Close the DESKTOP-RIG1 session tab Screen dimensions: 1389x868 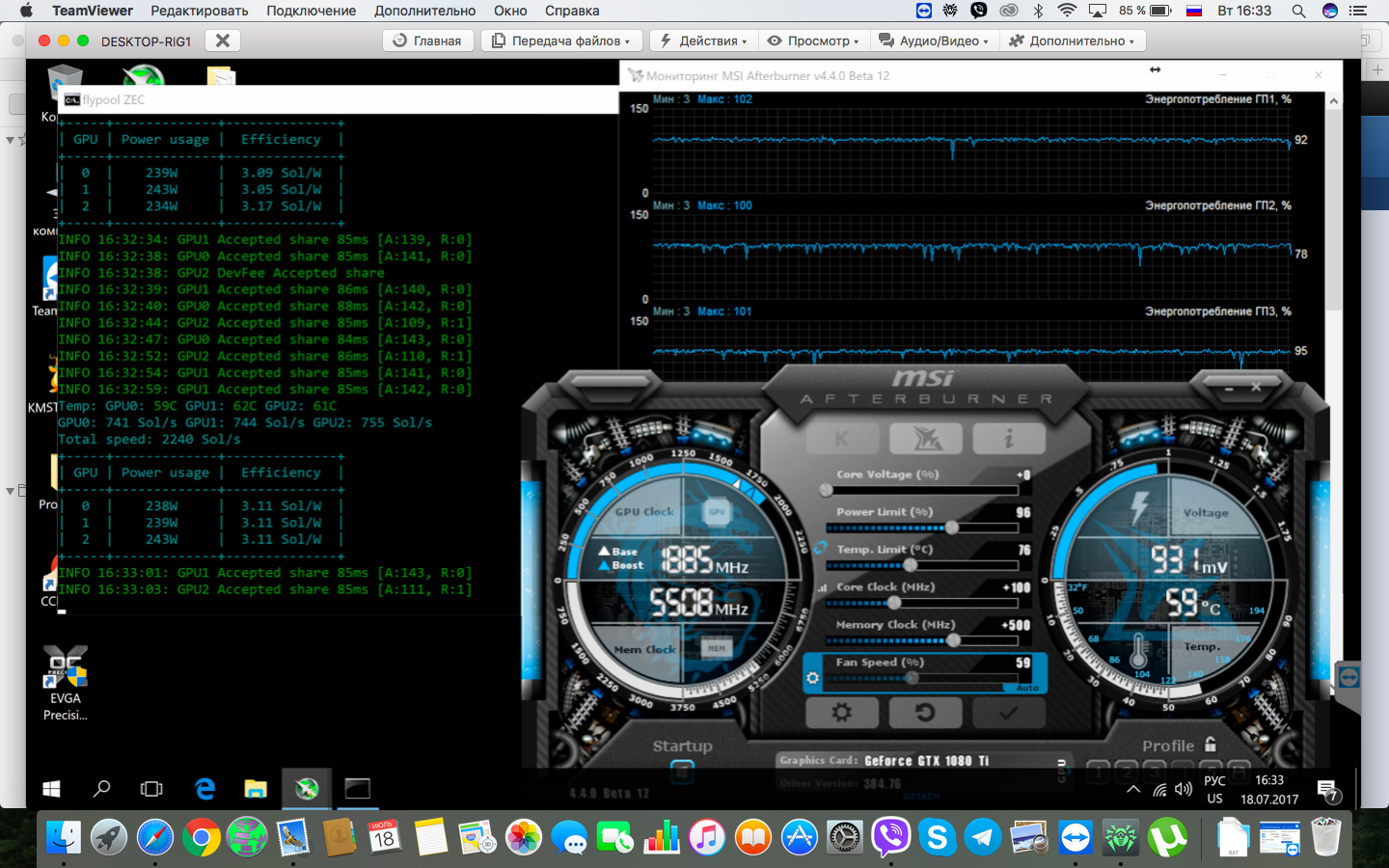pyautogui.click(x=223, y=41)
